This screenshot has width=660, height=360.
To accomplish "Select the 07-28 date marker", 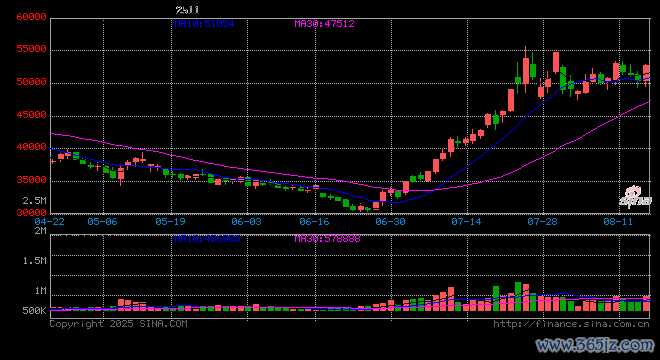I will tap(542, 221).
